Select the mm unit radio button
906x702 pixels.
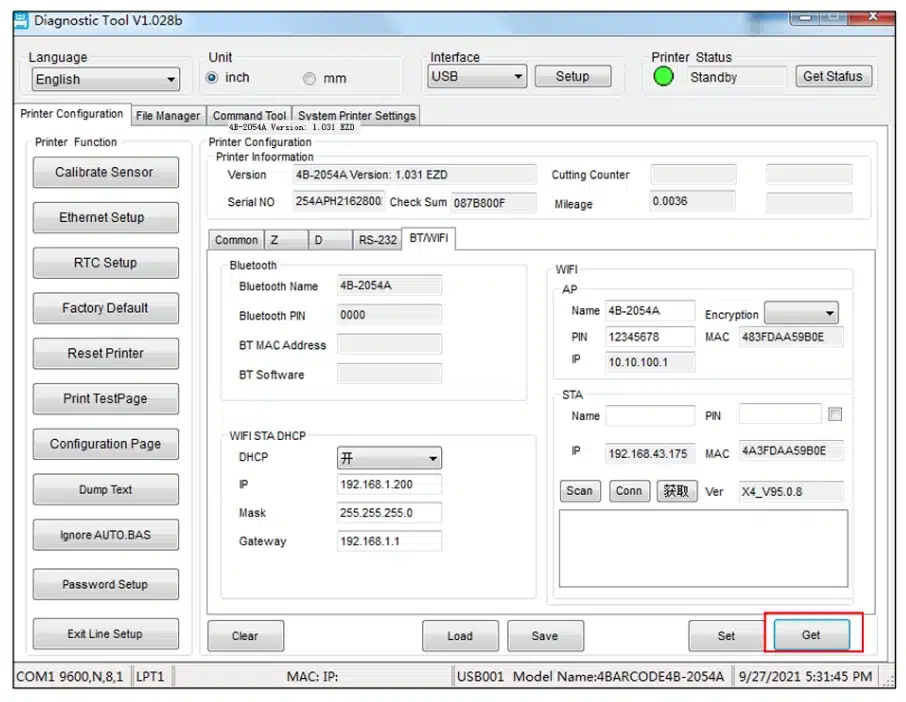click(309, 78)
